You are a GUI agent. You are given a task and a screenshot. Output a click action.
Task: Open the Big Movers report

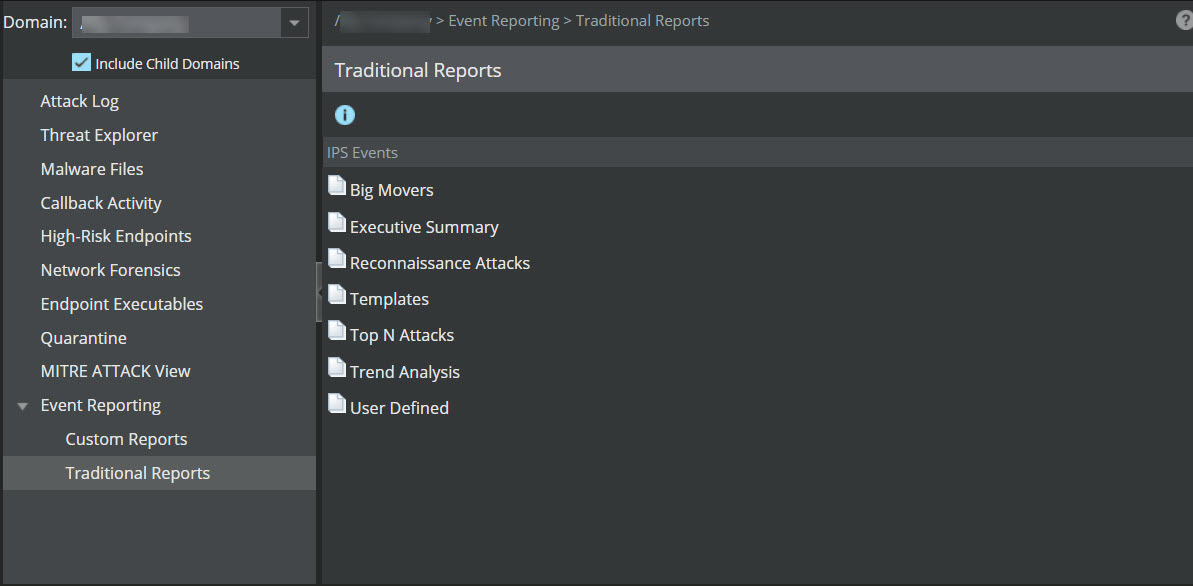[392, 190]
